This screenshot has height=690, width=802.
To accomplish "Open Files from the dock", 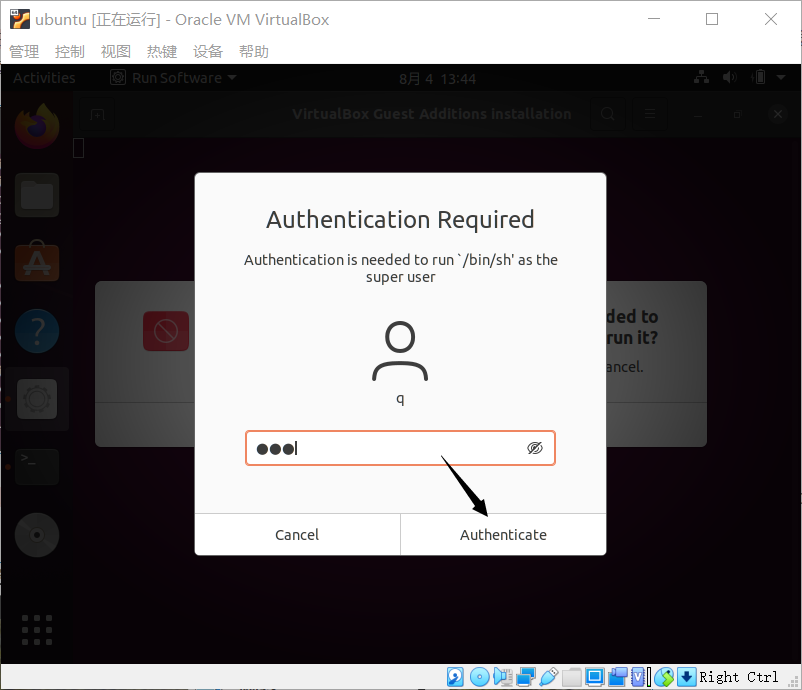I will (x=37, y=195).
